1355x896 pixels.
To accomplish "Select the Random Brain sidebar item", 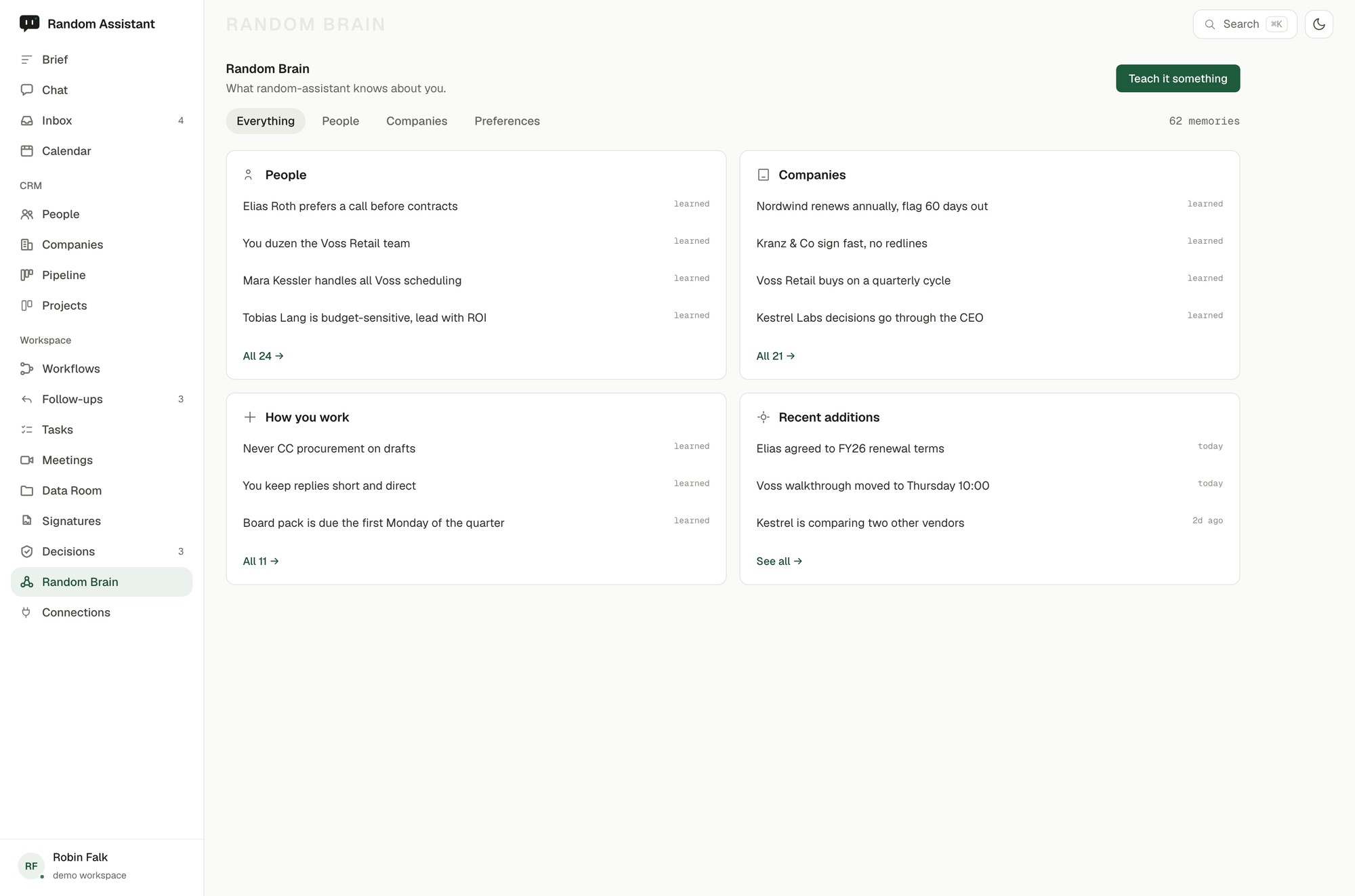I will pyautogui.click(x=102, y=582).
